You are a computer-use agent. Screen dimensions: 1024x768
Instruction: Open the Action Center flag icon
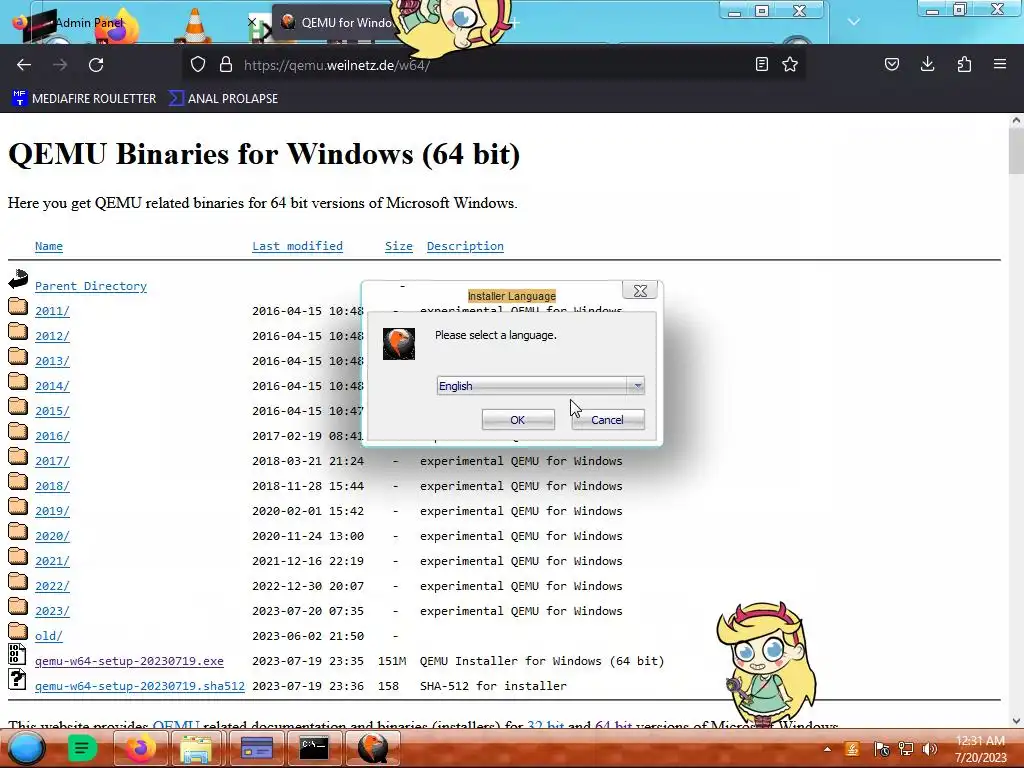point(882,749)
